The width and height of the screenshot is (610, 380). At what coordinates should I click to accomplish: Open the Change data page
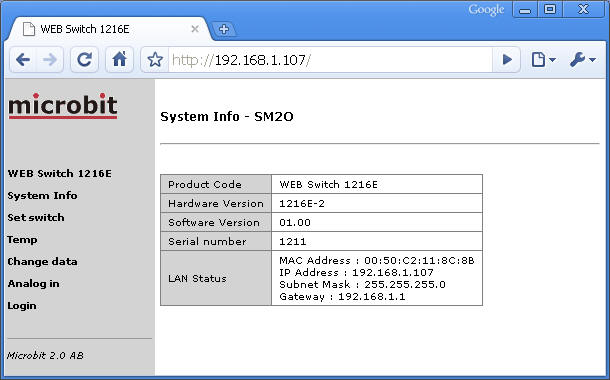coord(42,261)
